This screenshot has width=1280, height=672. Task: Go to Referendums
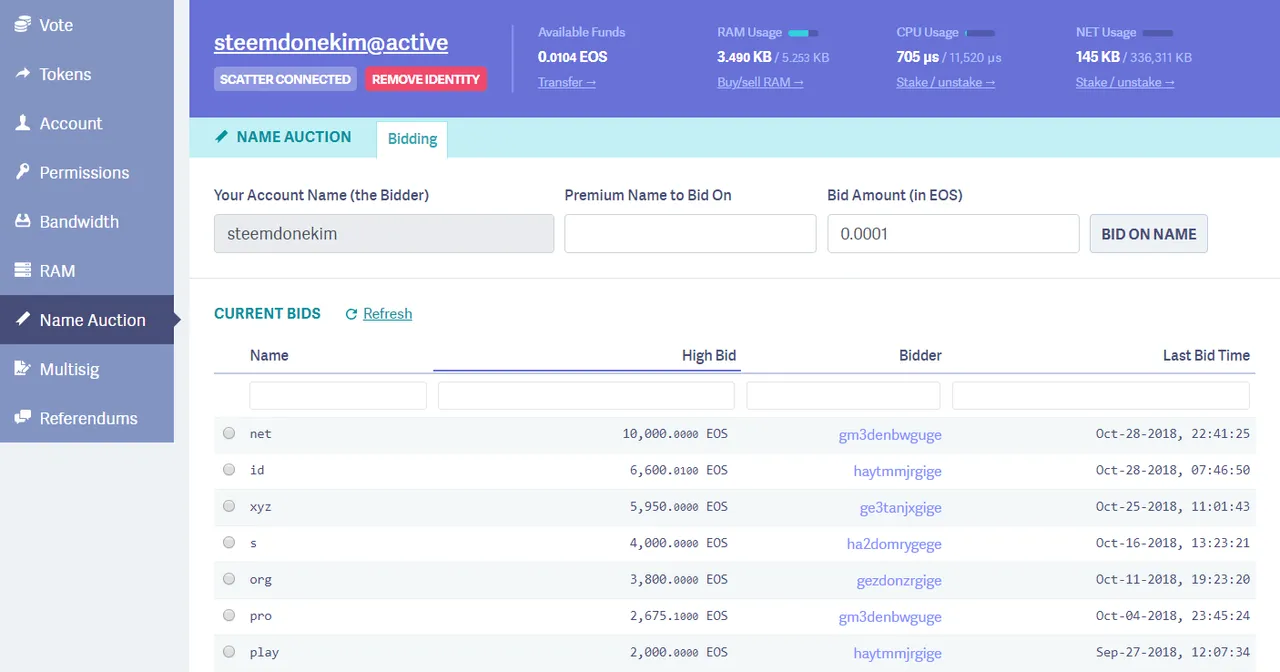87,418
